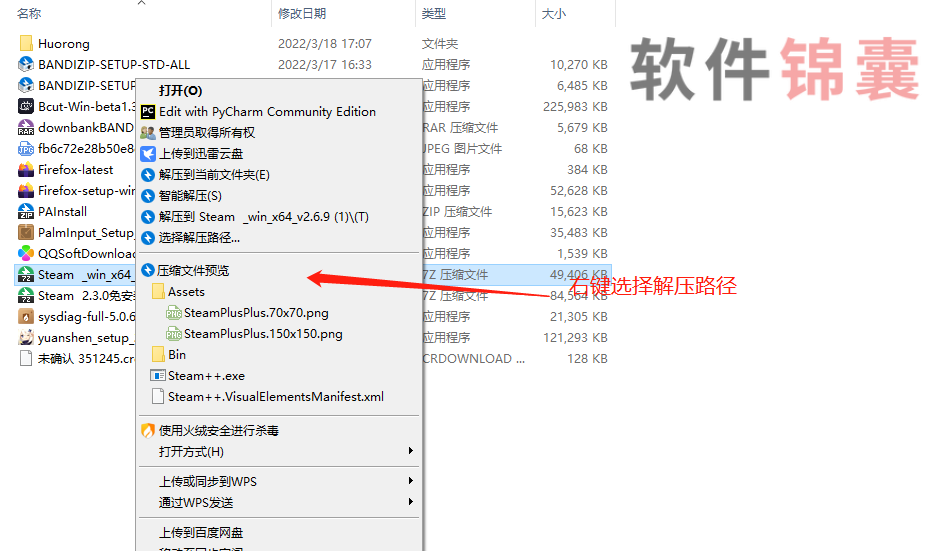Click date 2022/3/17 16:33
Screen dimensions: 945x551
[x=325, y=65]
